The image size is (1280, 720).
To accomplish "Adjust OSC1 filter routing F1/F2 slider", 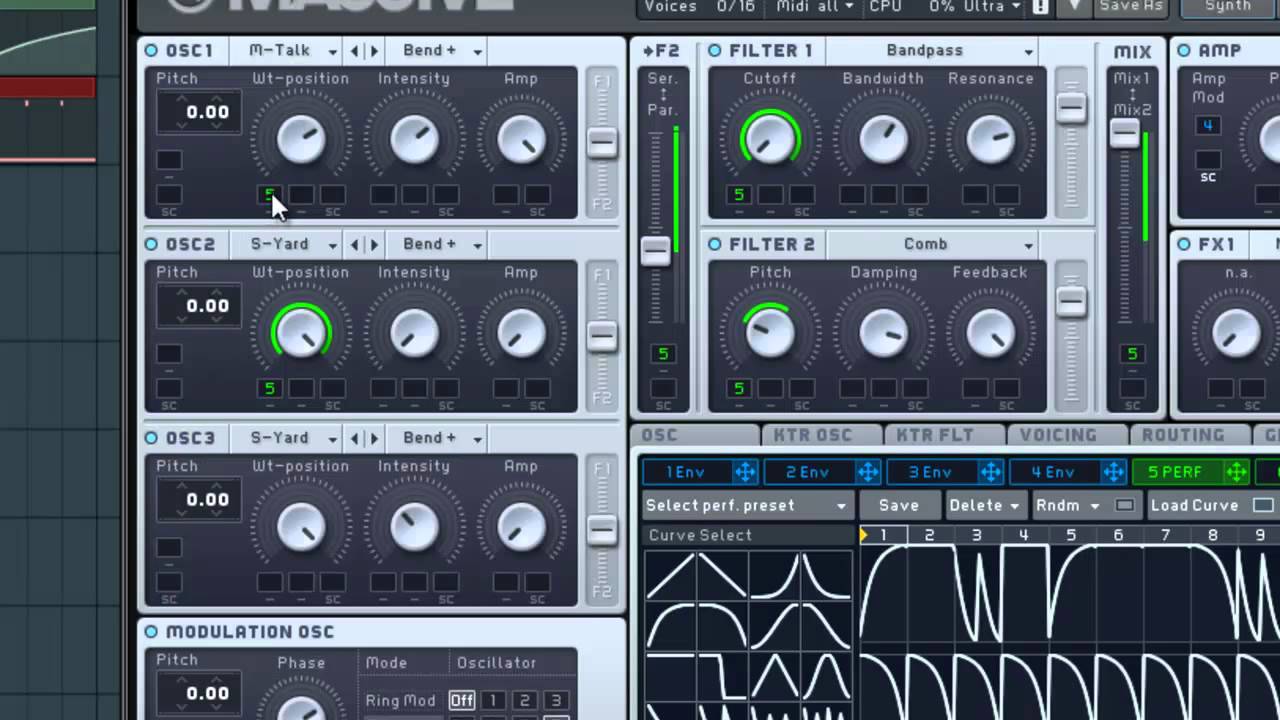I will pyautogui.click(x=602, y=142).
